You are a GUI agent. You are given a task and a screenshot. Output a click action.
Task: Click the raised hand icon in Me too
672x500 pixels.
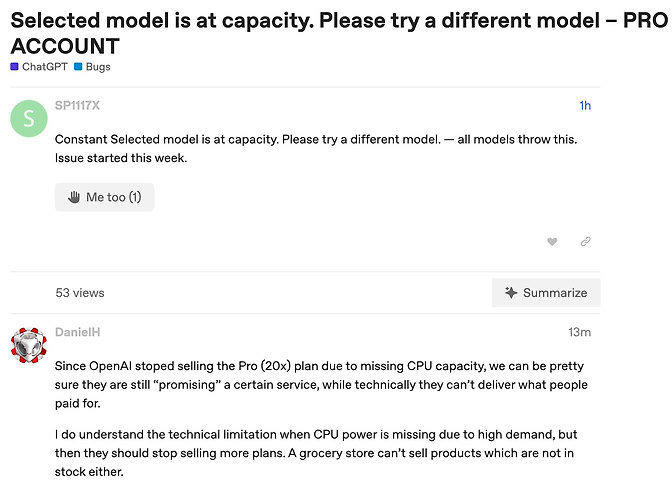pos(74,197)
